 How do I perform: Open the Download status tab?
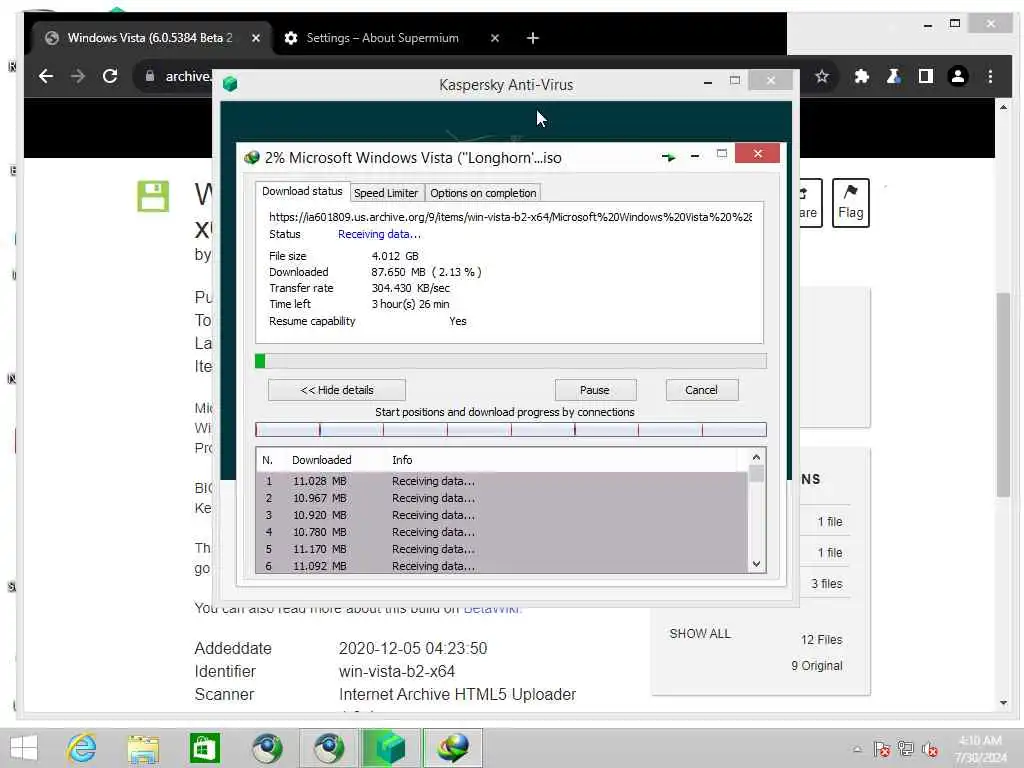pos(302,191)
